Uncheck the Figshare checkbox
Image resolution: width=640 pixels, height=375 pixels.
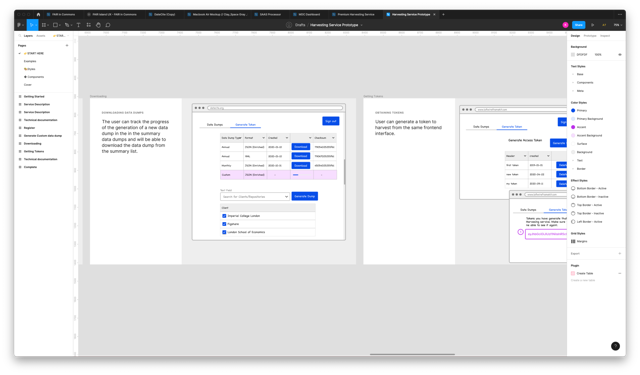(x=224, y=224)
